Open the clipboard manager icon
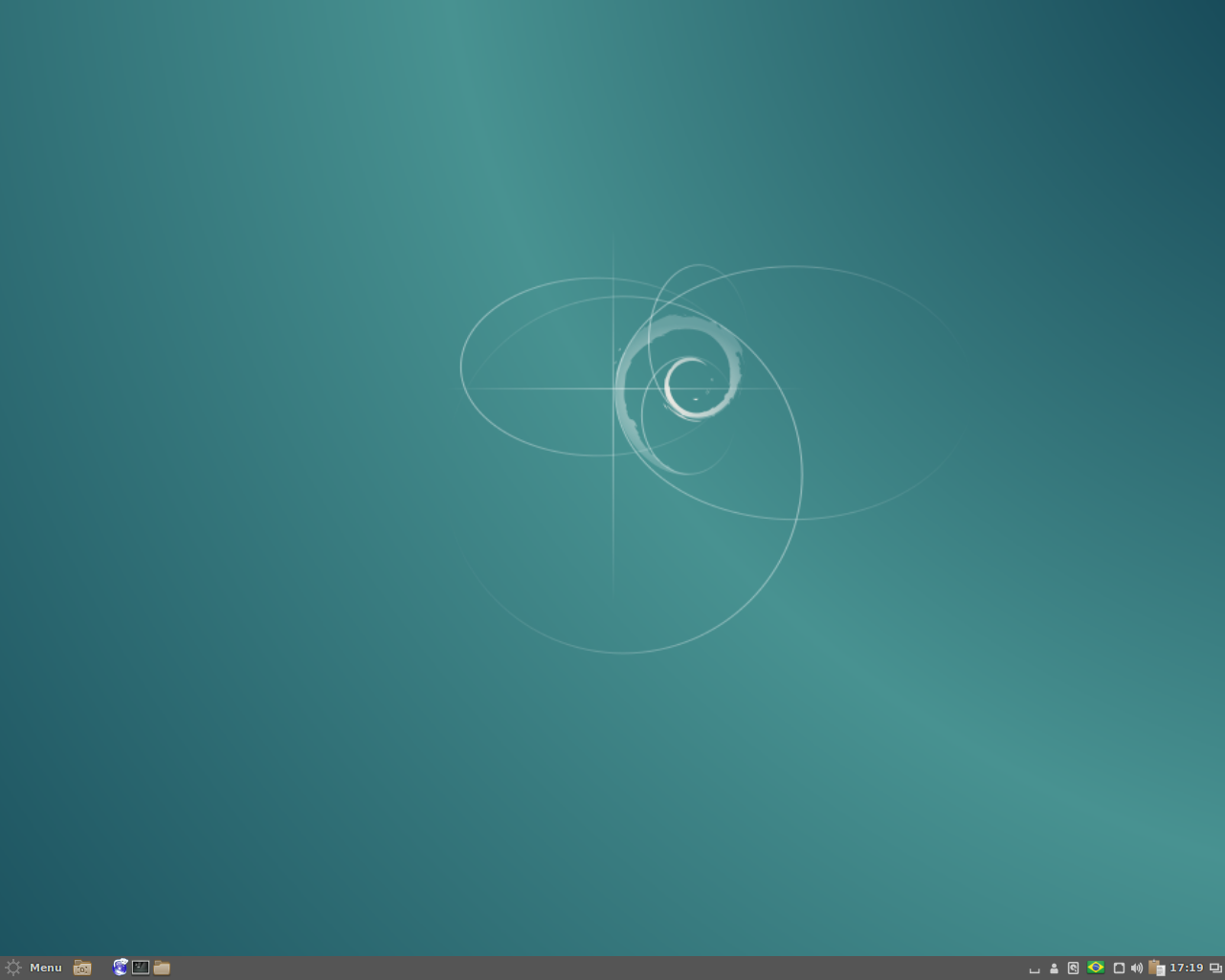This screenshot has width=1225, height=980. click(x=1156, y=968)
